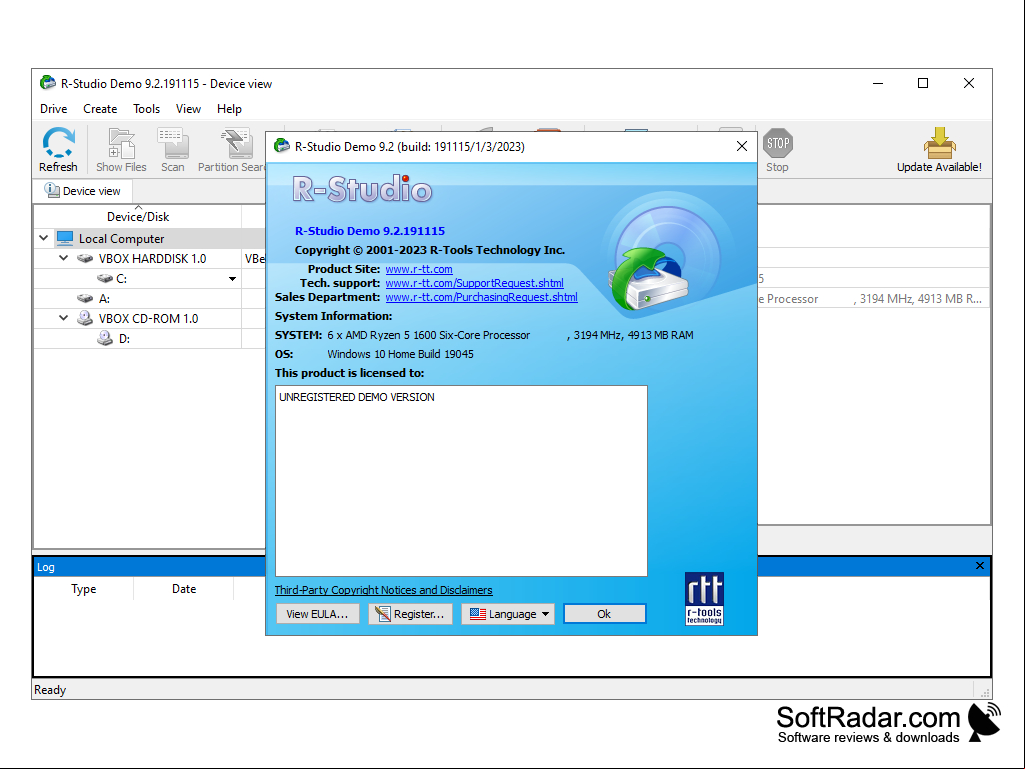Click the Refresh toolbar icon

click(x=58, y=143)
